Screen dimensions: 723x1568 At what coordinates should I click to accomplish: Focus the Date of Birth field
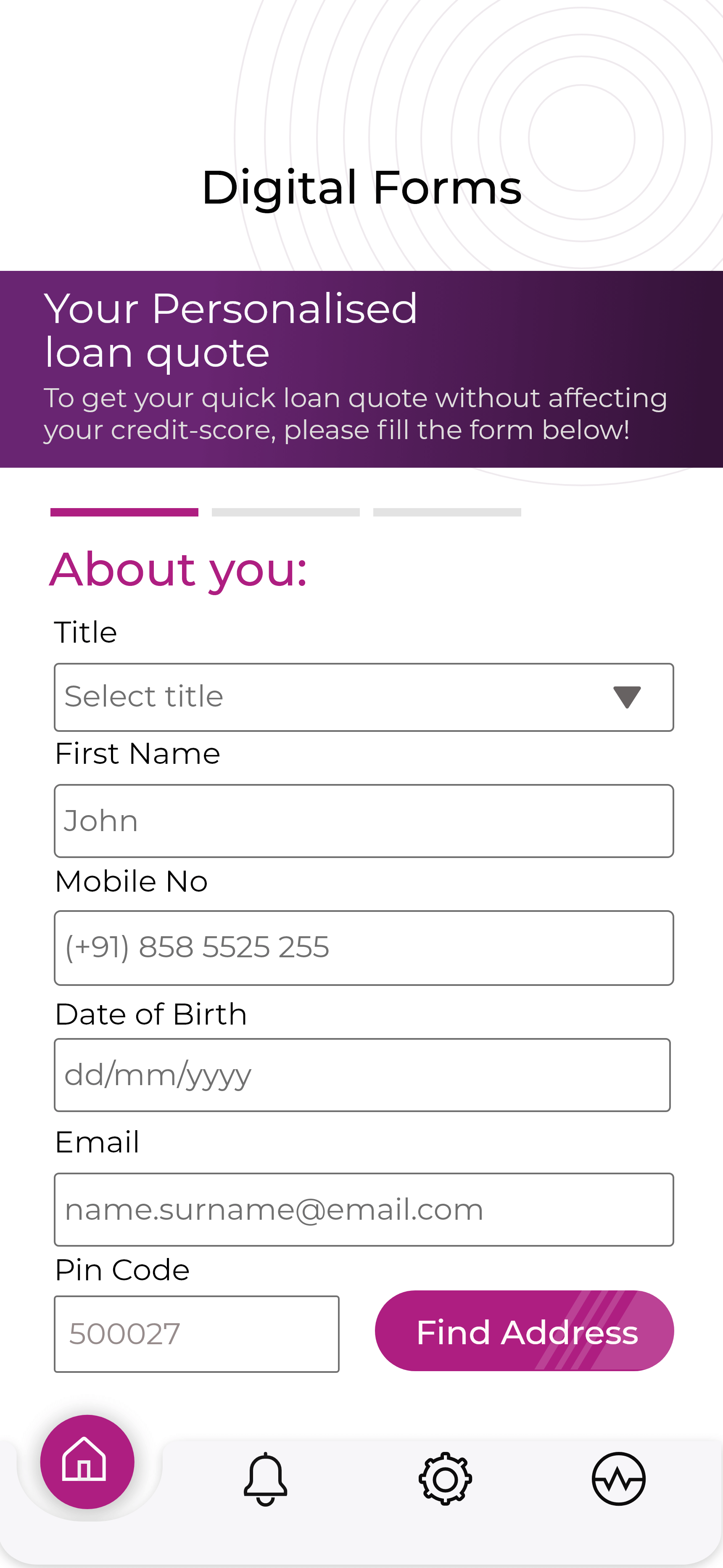click(362, 1074)
